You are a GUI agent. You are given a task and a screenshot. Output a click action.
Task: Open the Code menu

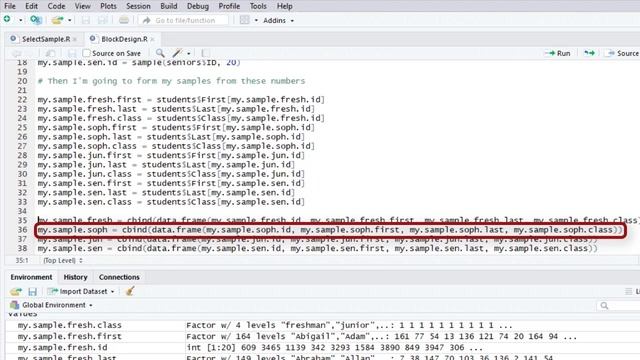click(x=56, y=6)
